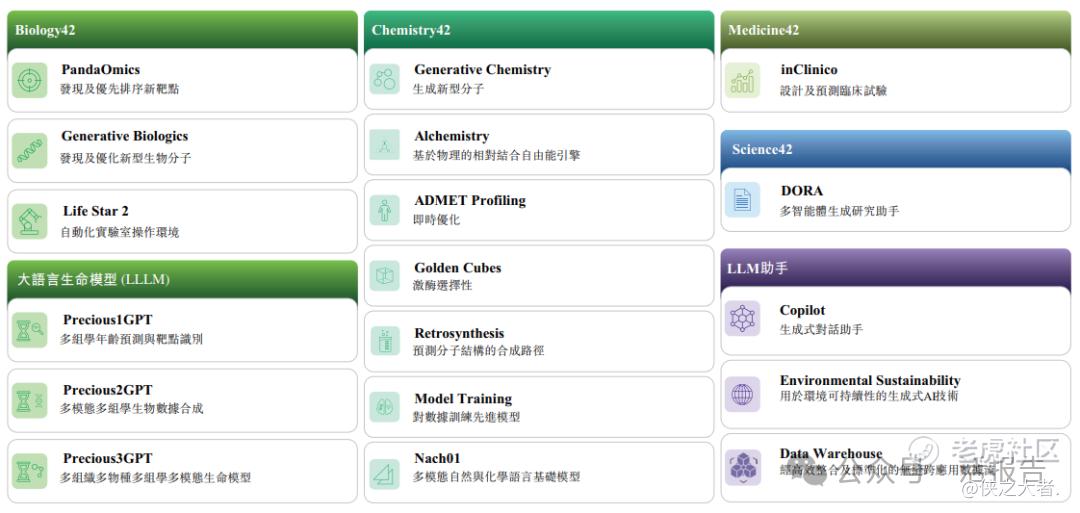Click the PandaOmics target icon
1080x513 pixels.
30,80
